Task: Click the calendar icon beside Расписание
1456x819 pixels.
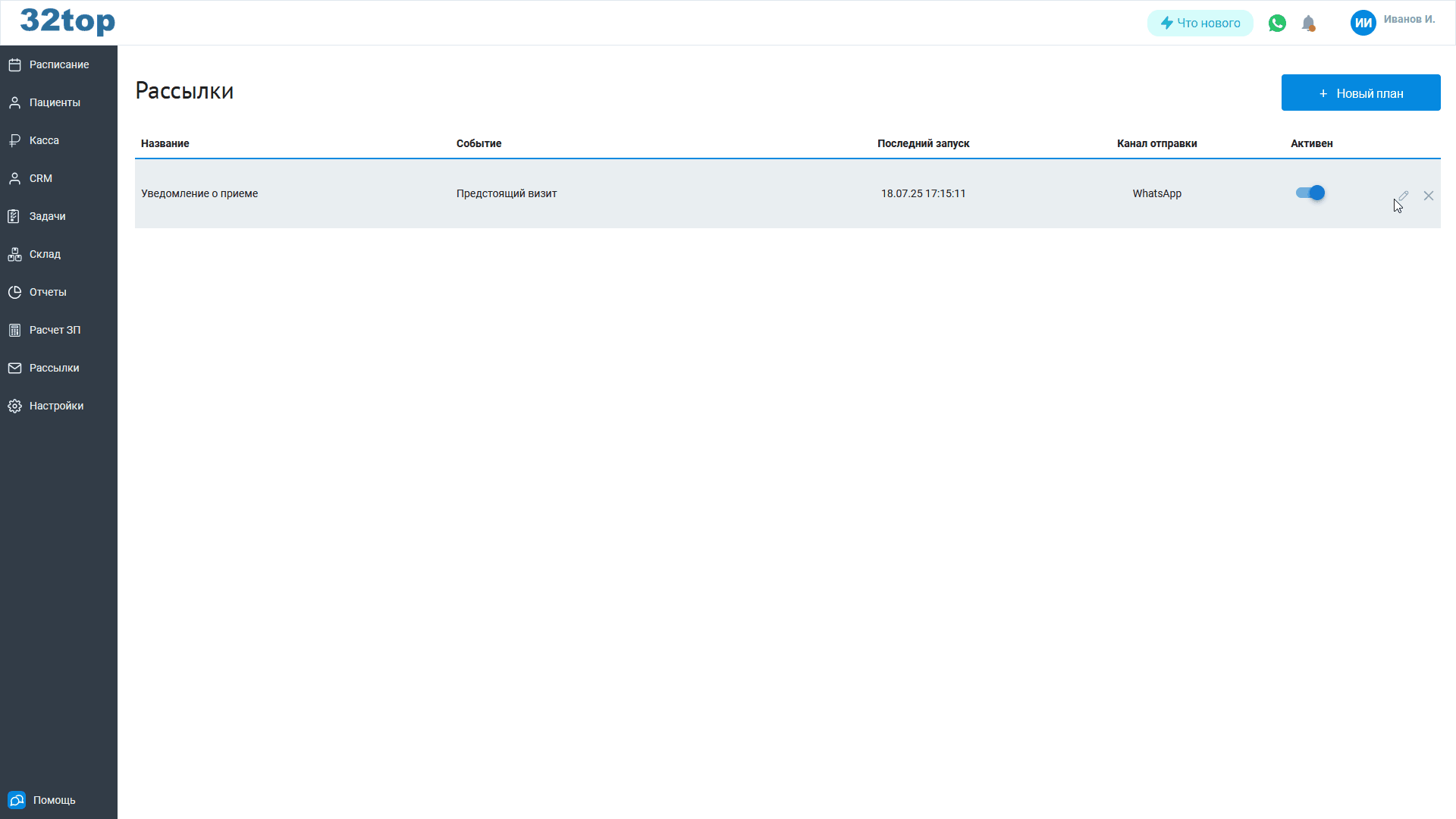Action: pos(14,65)
